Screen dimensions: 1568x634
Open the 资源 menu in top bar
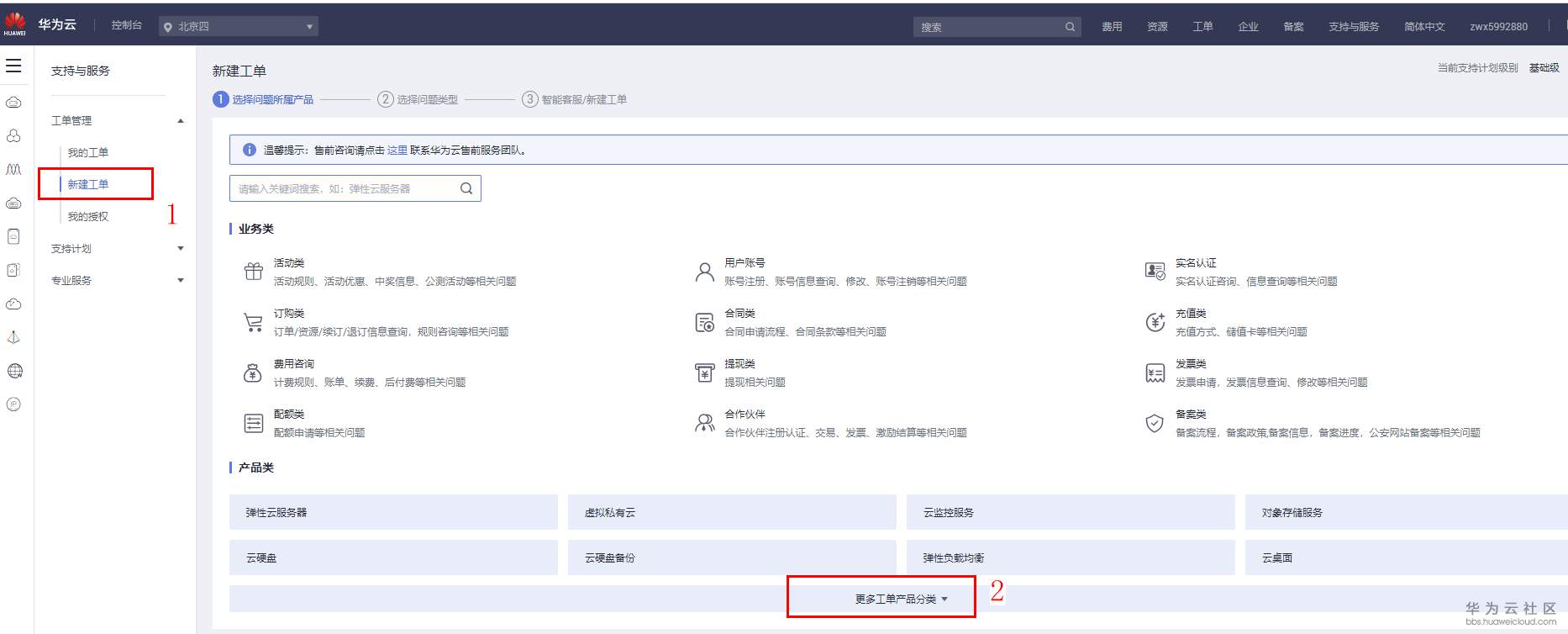(1157, 27)
